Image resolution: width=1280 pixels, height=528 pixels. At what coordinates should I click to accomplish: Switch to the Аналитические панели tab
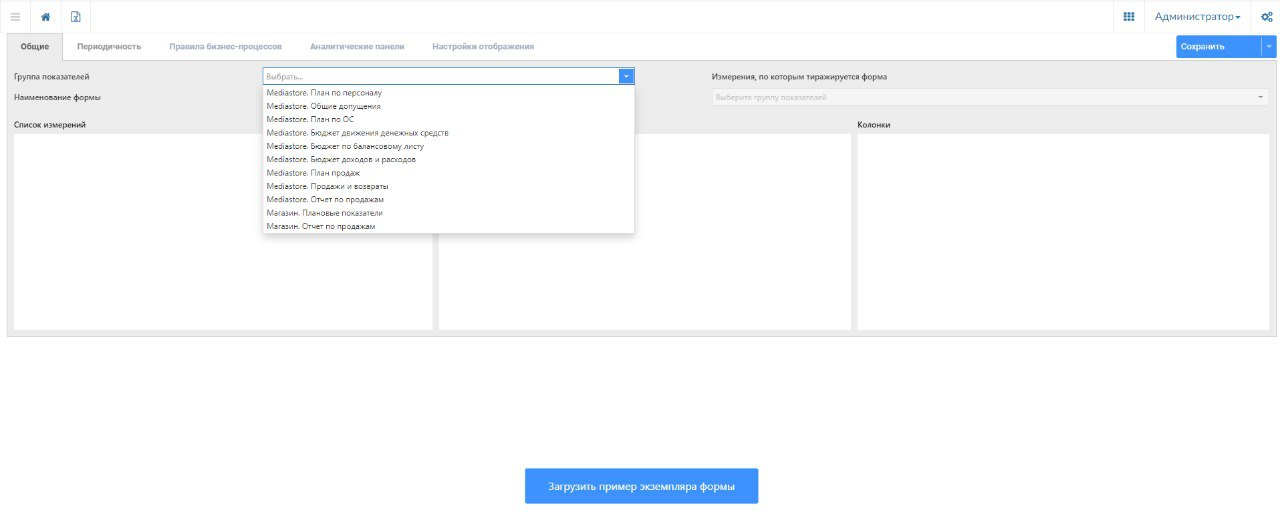[357, 46]
